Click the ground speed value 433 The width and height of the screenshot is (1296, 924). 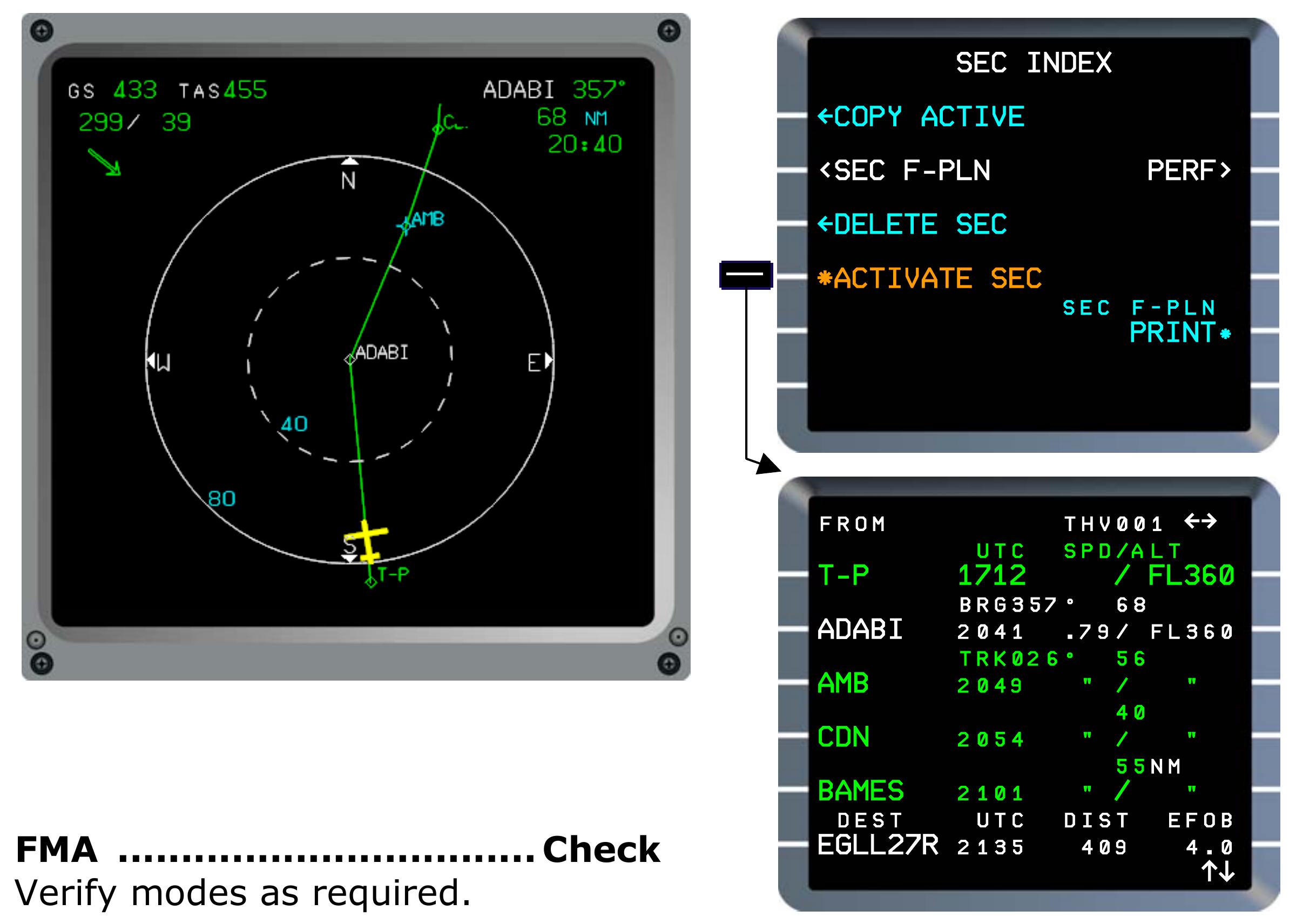[x=135, y=90]
